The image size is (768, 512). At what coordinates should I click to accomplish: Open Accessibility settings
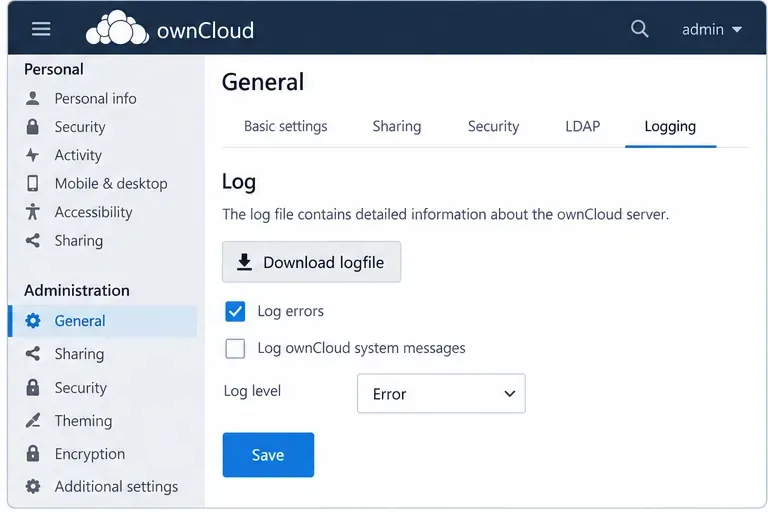[94, 212]
